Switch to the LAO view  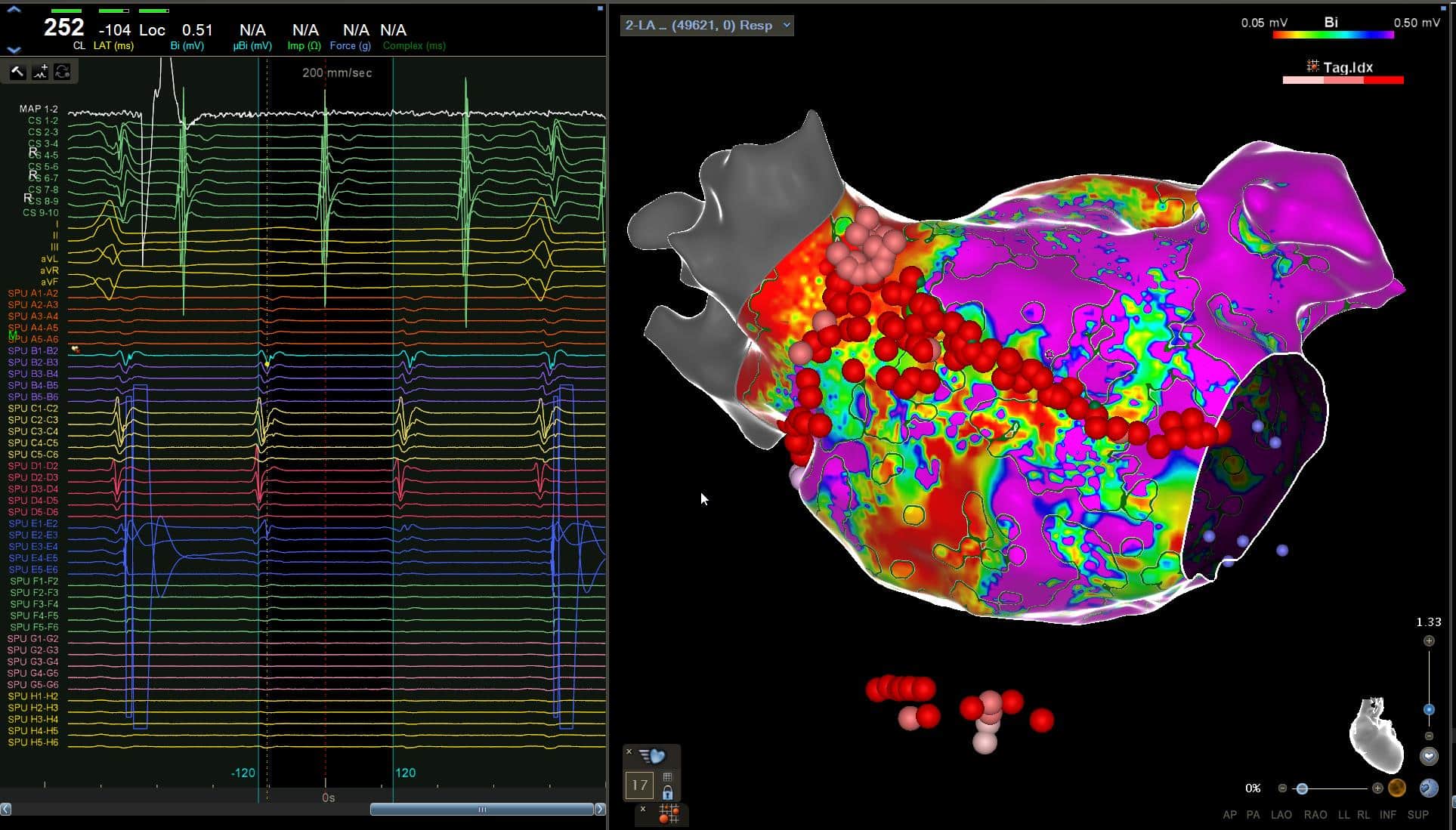point(1281,815)
